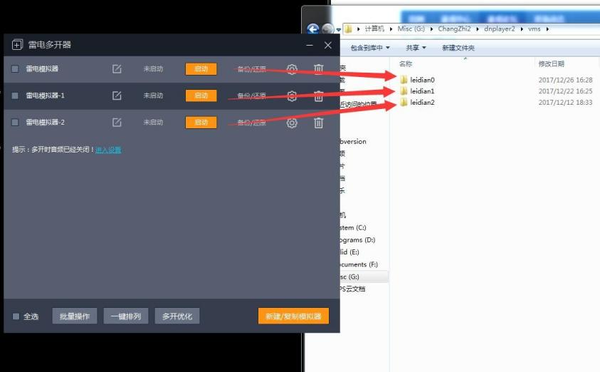Viewport: 600px width, 372px height.
Task: Click the leidian1 folder icon in Explorer
Action: [404, 91]
